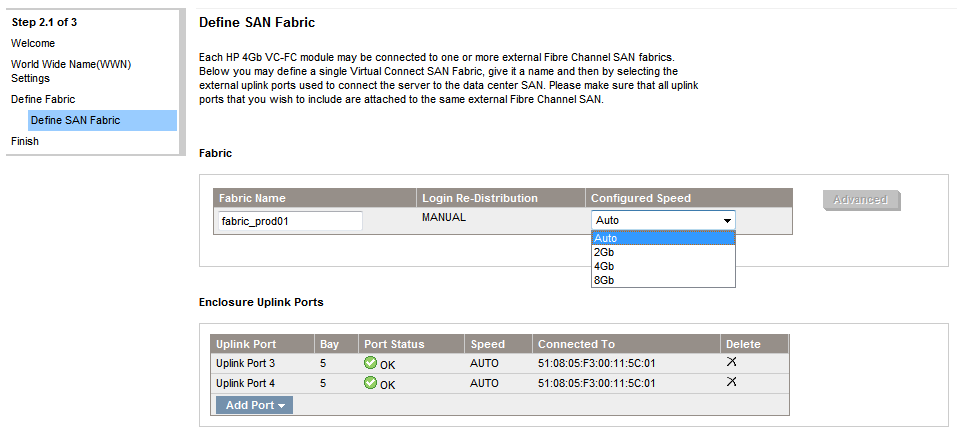Open the Add Port dropdown

coord(254,405)
